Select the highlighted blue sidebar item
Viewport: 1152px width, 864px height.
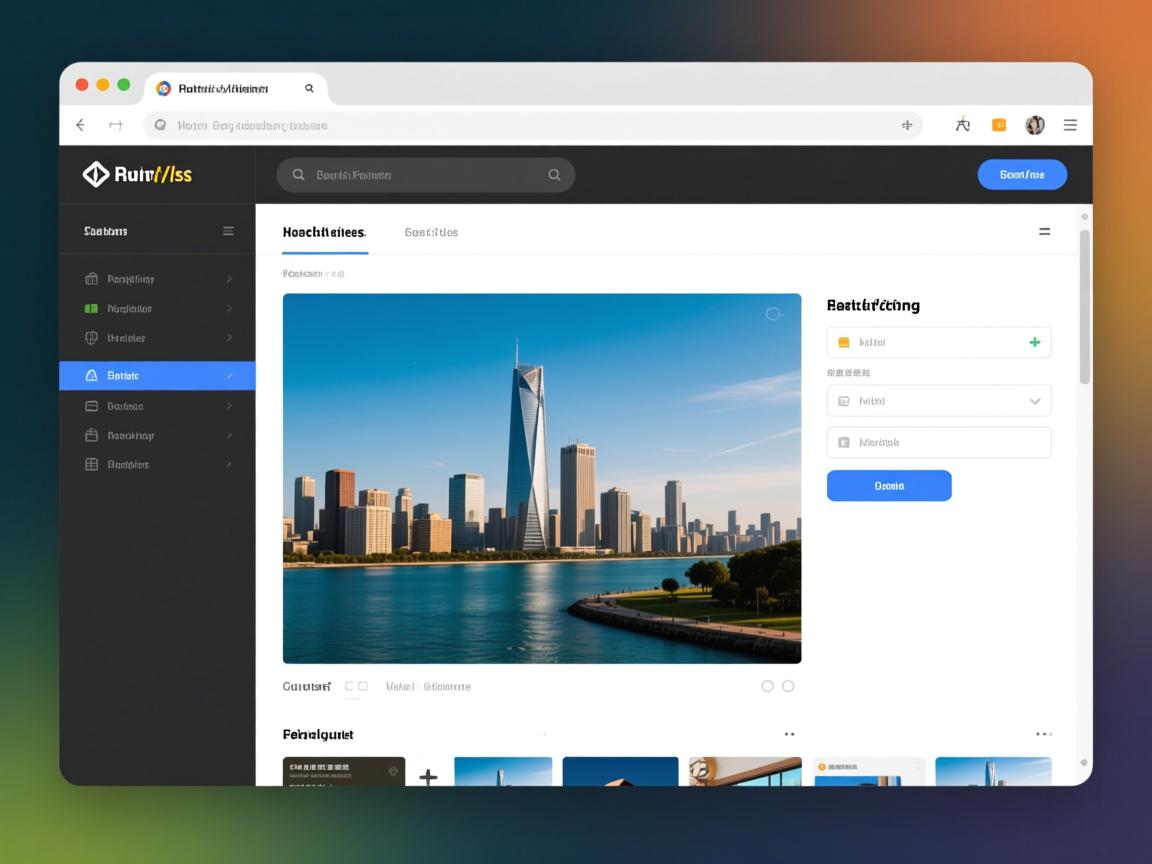pyautogui.click(x=157, y=376)
